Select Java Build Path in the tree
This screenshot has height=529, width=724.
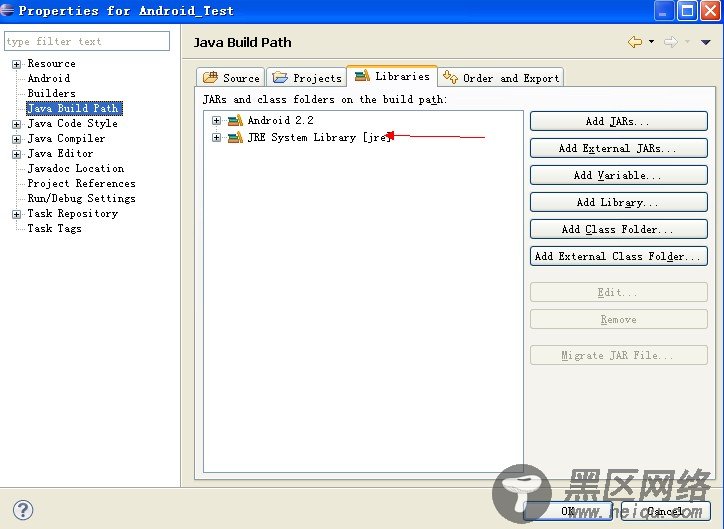(x=74, y=108)
